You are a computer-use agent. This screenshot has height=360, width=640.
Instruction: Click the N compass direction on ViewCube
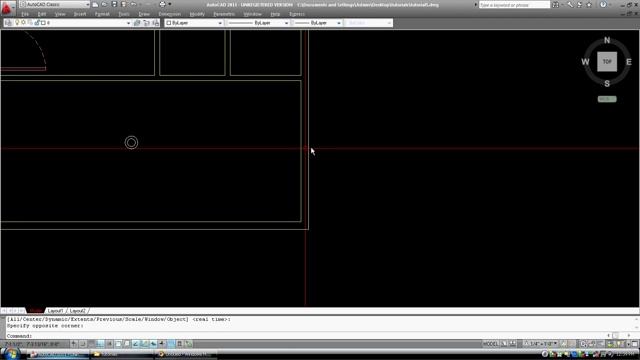(607, 40)
